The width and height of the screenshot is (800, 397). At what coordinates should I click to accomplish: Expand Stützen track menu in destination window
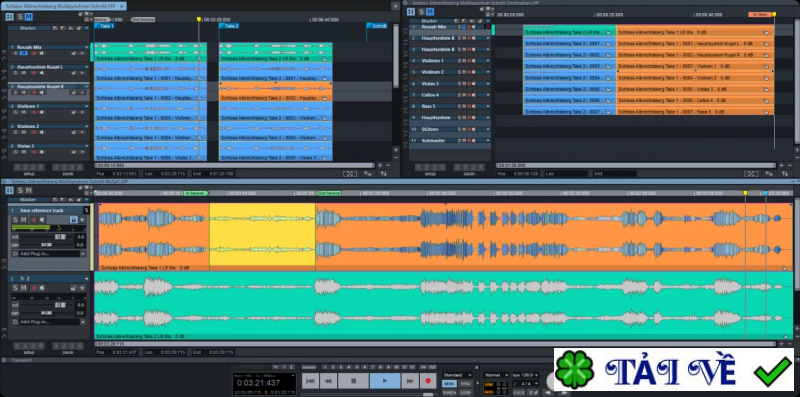tap(488, 129)
